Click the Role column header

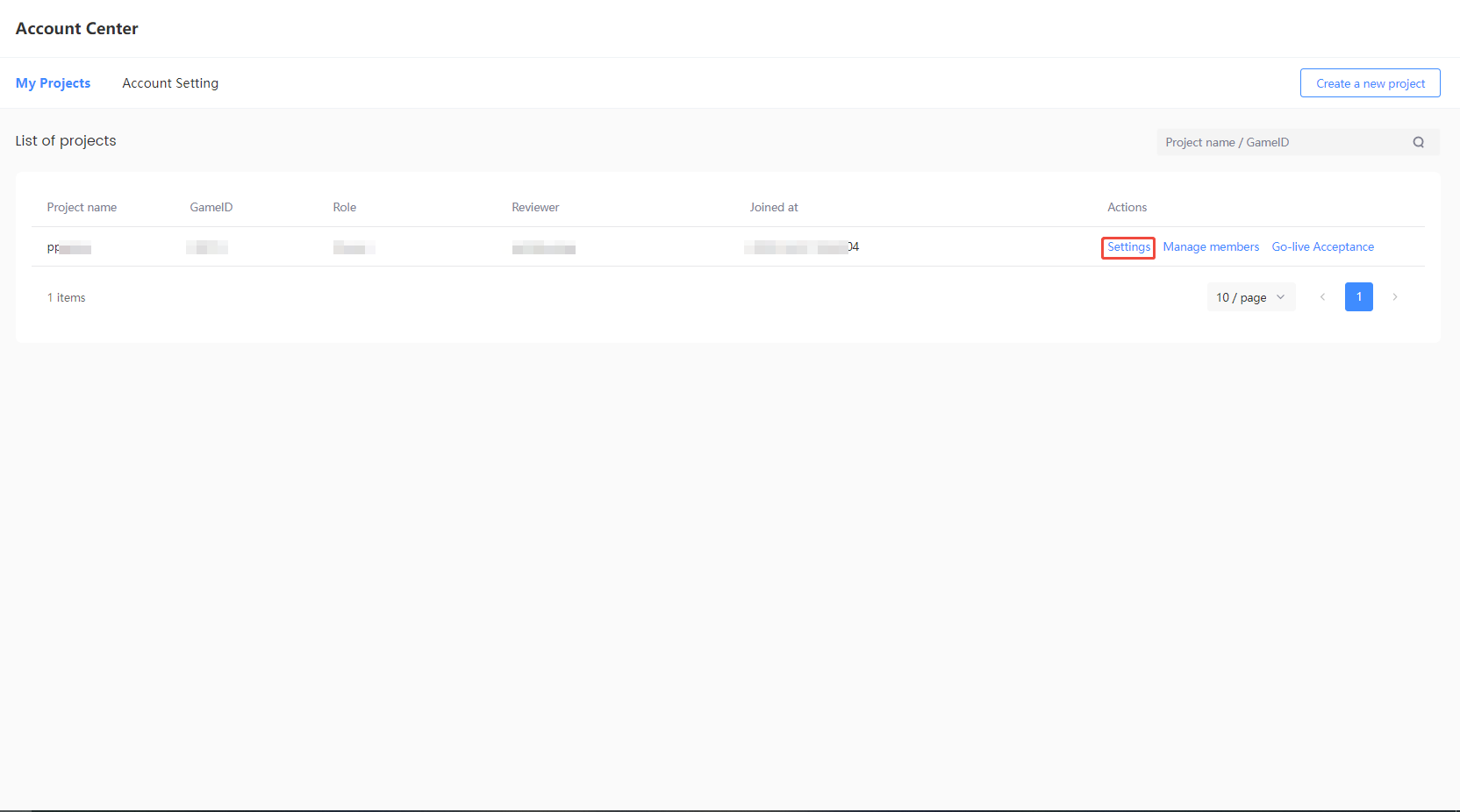click(344, 208)
